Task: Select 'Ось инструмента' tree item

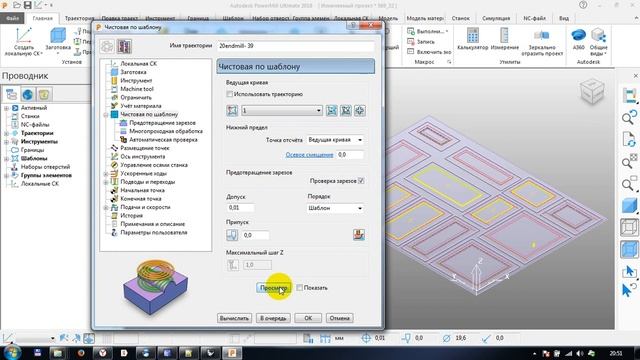Action: click(142, 157)
